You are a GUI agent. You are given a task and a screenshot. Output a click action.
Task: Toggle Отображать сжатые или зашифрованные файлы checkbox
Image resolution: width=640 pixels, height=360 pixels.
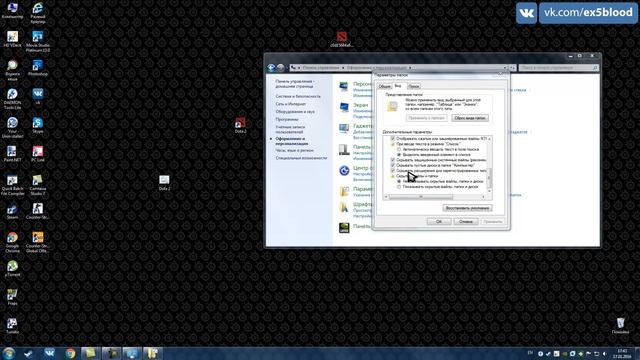click(x=393, y=139)
